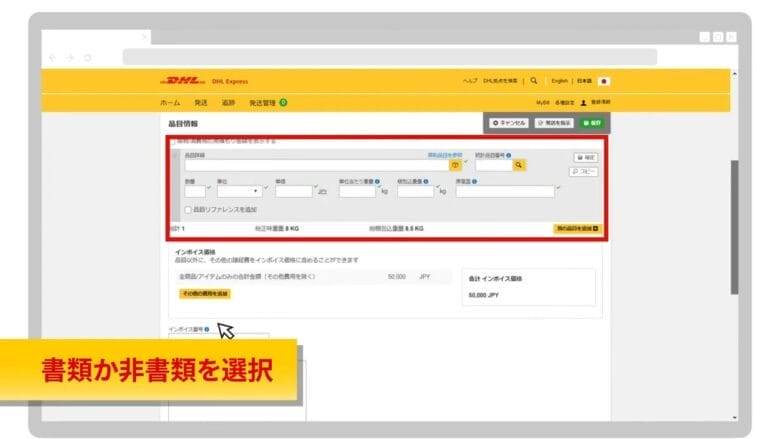The image size is (780, 439).
Task: Click the DHL logo
Action: [x=183, y=81]
